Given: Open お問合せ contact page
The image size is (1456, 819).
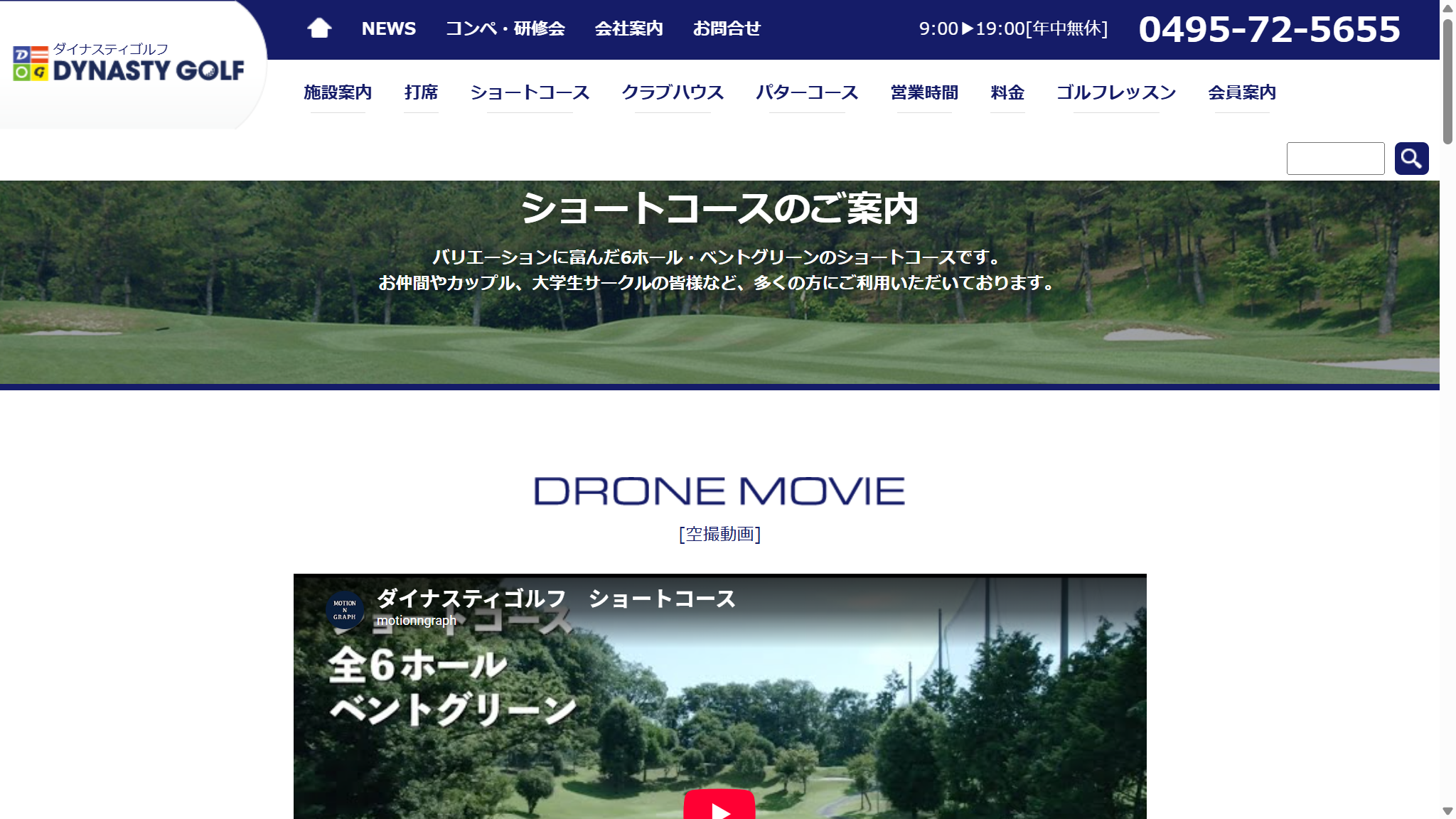Looking at the screenshot, I should coord(727,28).
